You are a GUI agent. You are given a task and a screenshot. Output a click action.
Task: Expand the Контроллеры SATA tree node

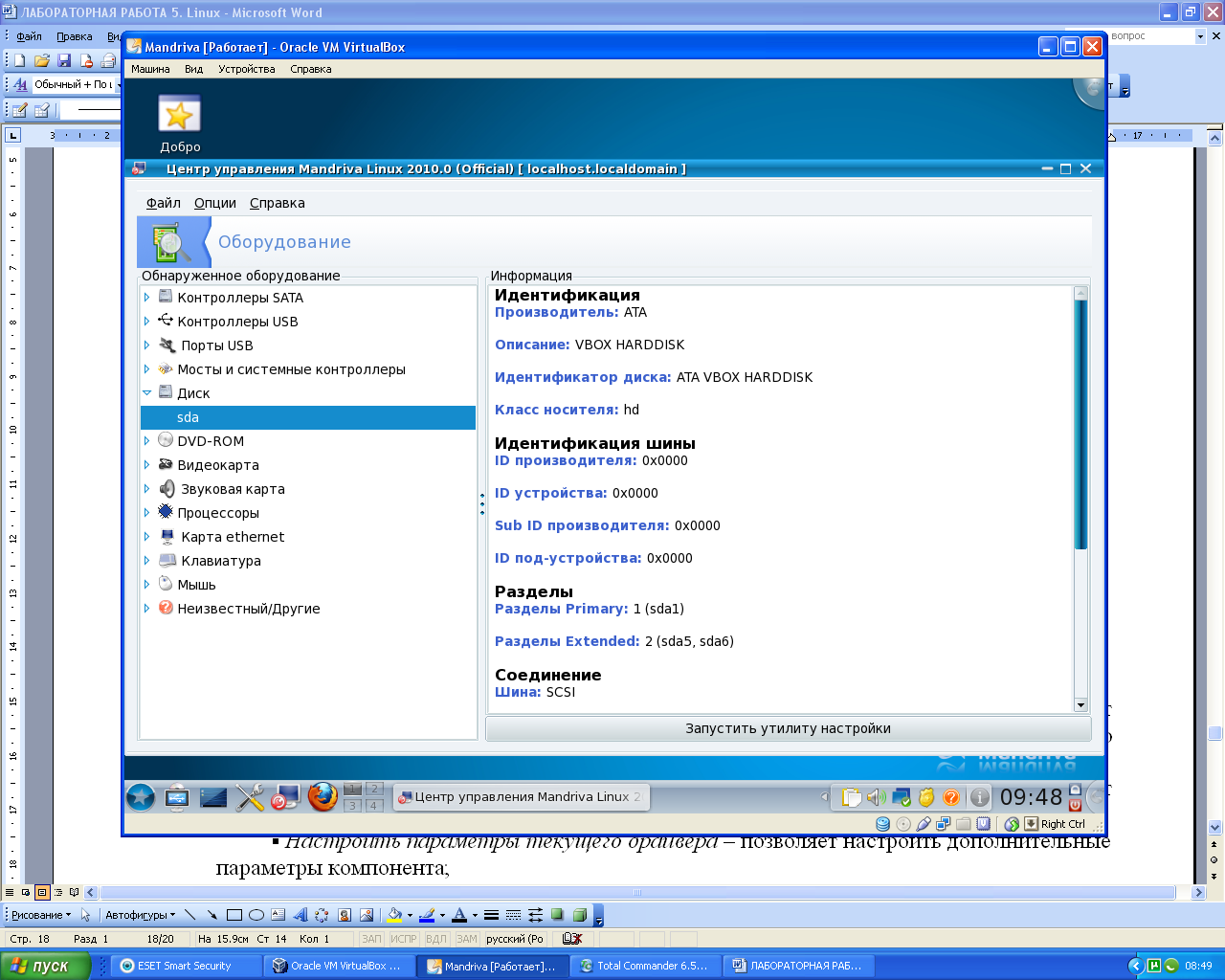[146, 298]
